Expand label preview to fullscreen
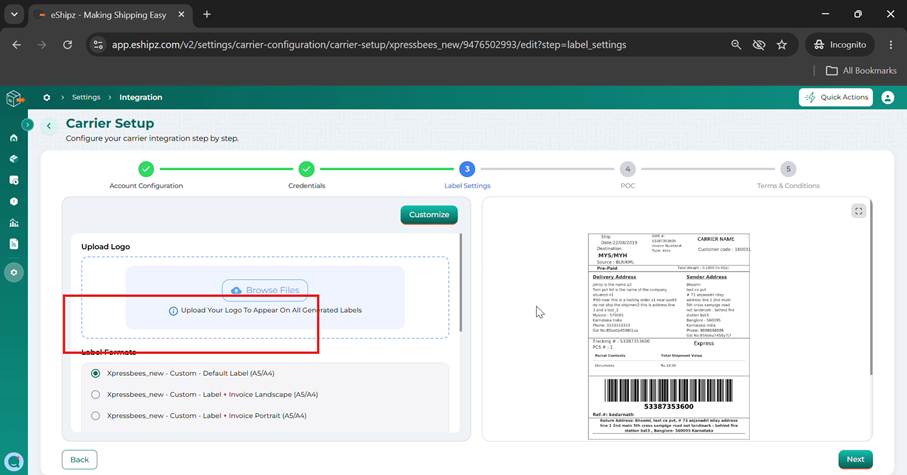 (x=858, y=211)
